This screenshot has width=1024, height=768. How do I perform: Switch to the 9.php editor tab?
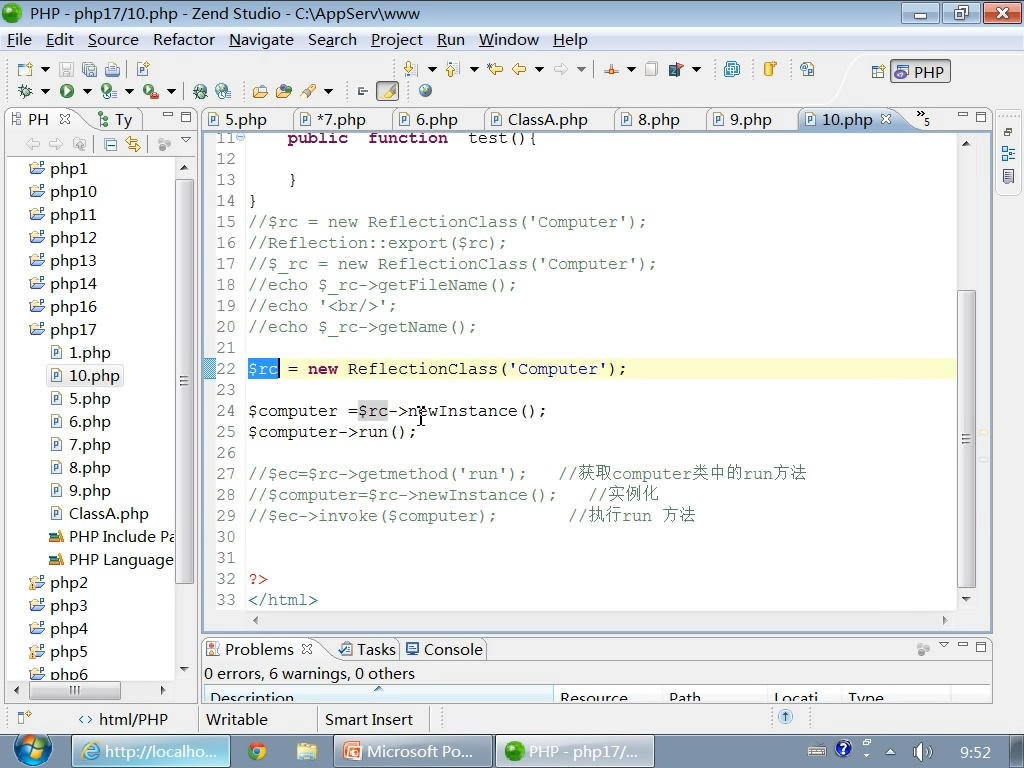click(x=743, y=120)
